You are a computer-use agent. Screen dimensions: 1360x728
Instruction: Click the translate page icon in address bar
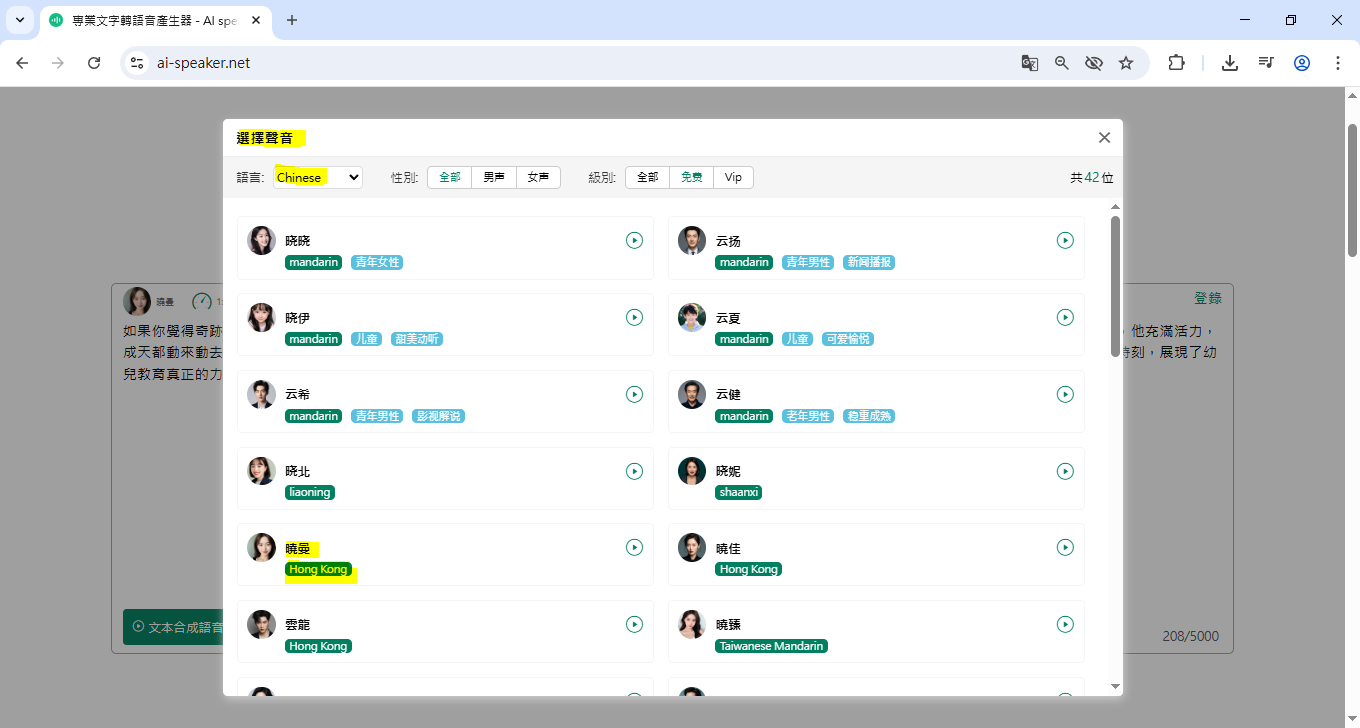point(1029,63)
